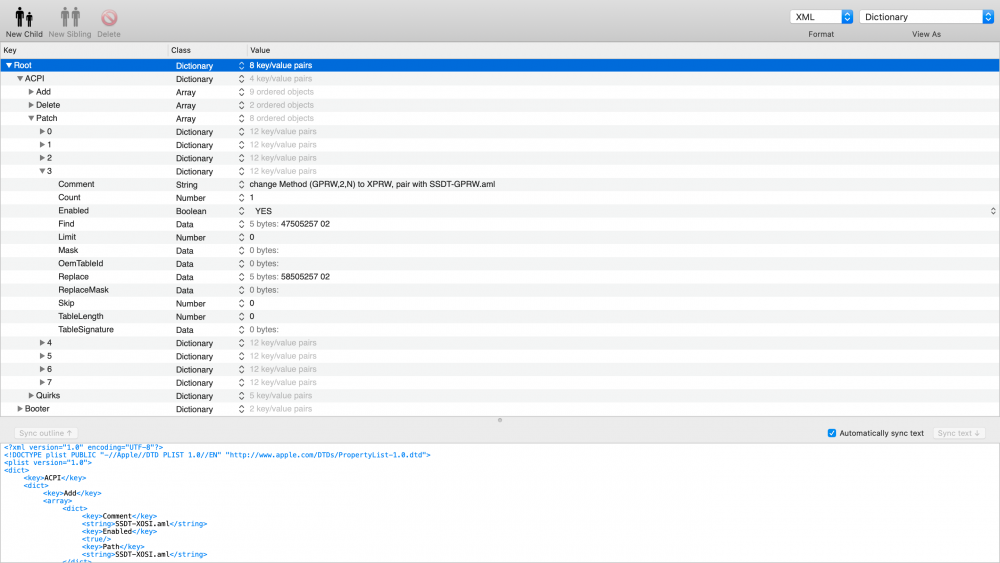Viewport: 1000px width, 563px height.
Task: Expand the Quirks dictionary row
Action: click(x=31, y=396)
